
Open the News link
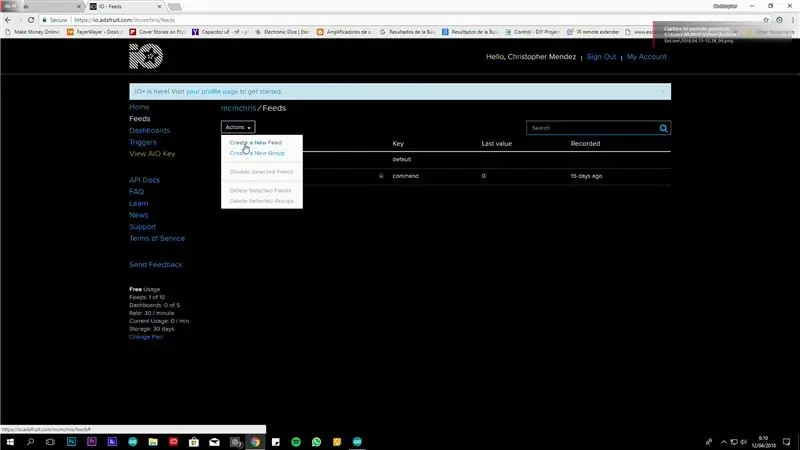139,215
